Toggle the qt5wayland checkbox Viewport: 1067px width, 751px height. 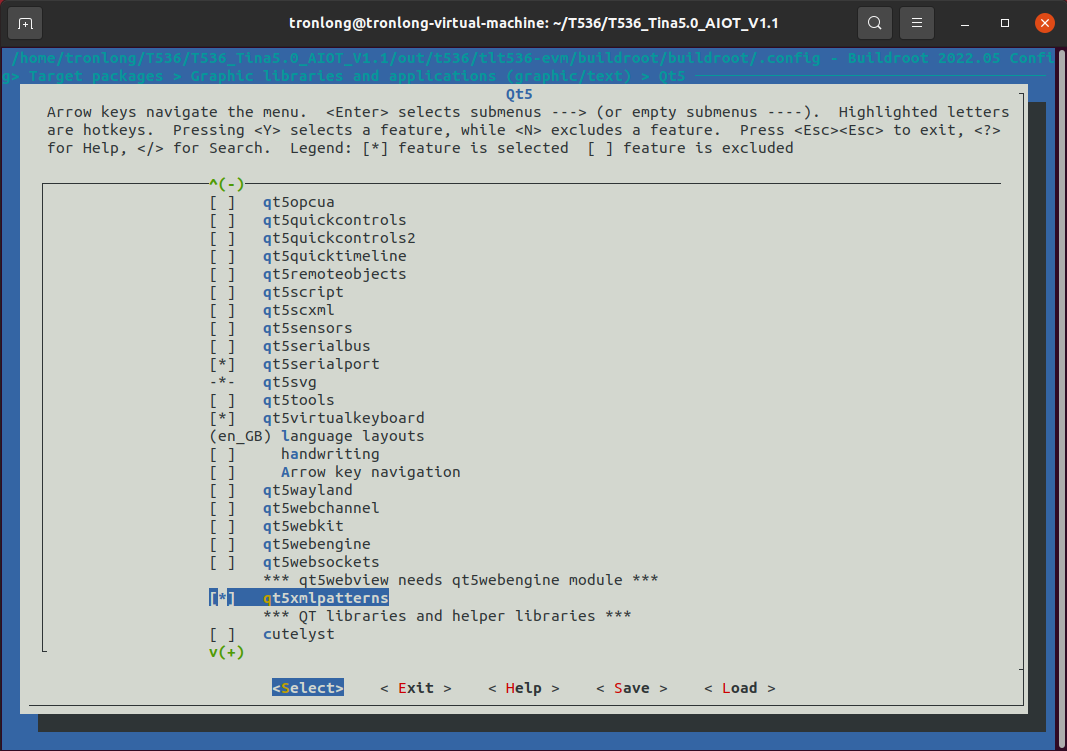[x=223, y=490]
